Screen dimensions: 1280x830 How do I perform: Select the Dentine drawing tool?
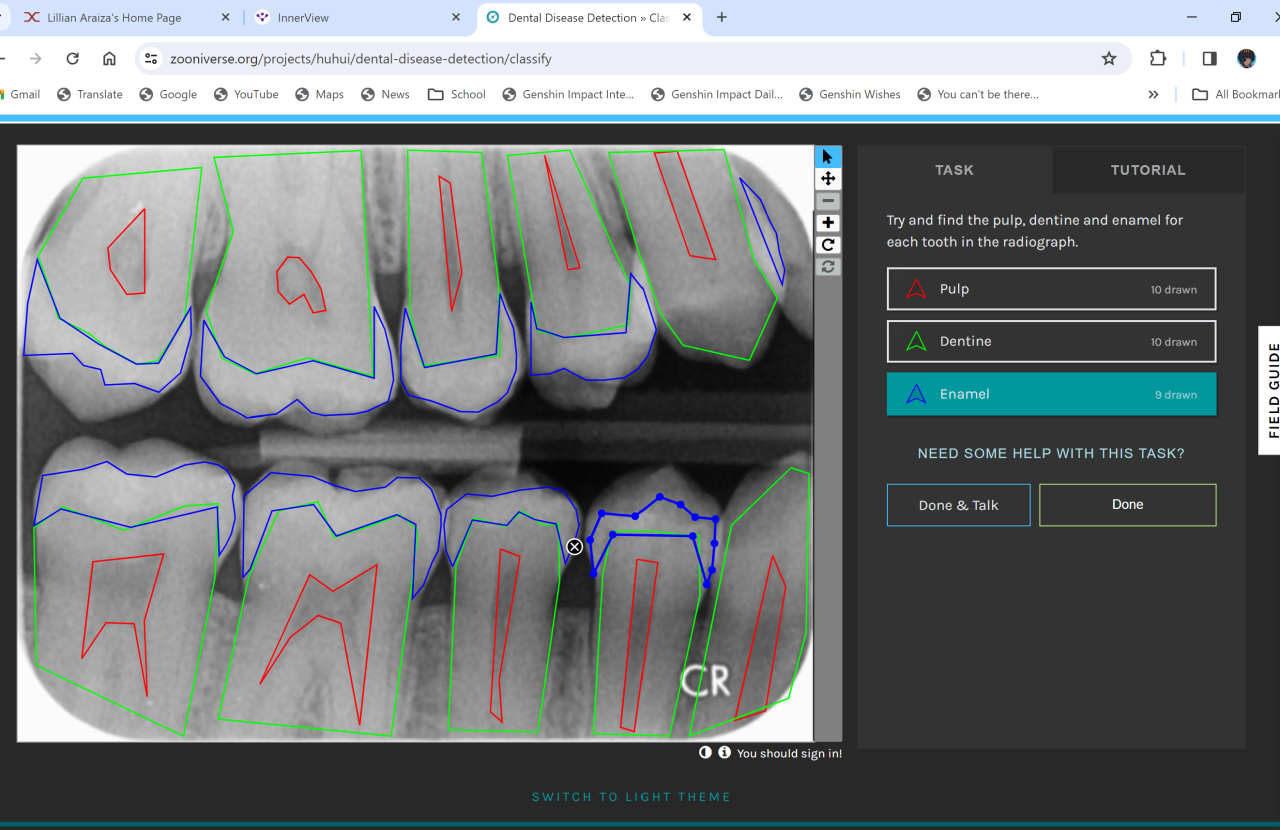coord(1051,342)
